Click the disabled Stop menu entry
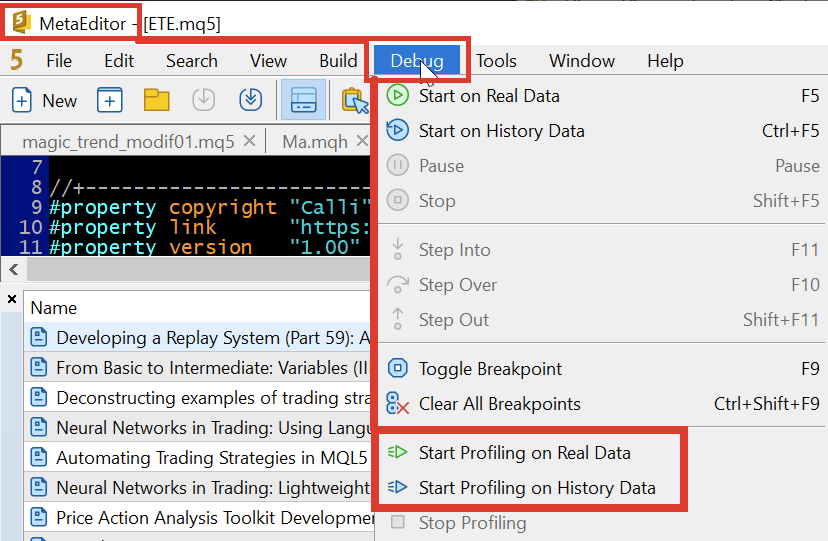 602,201
